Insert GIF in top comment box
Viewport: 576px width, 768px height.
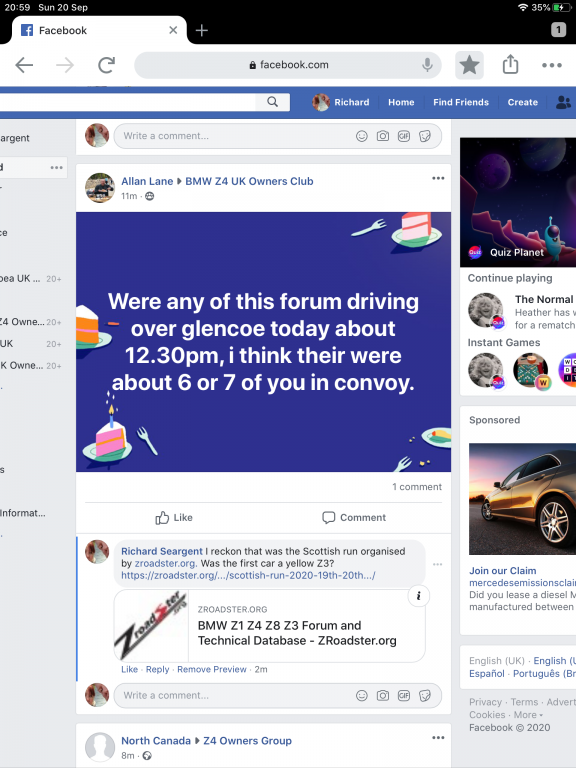[404, 136]
